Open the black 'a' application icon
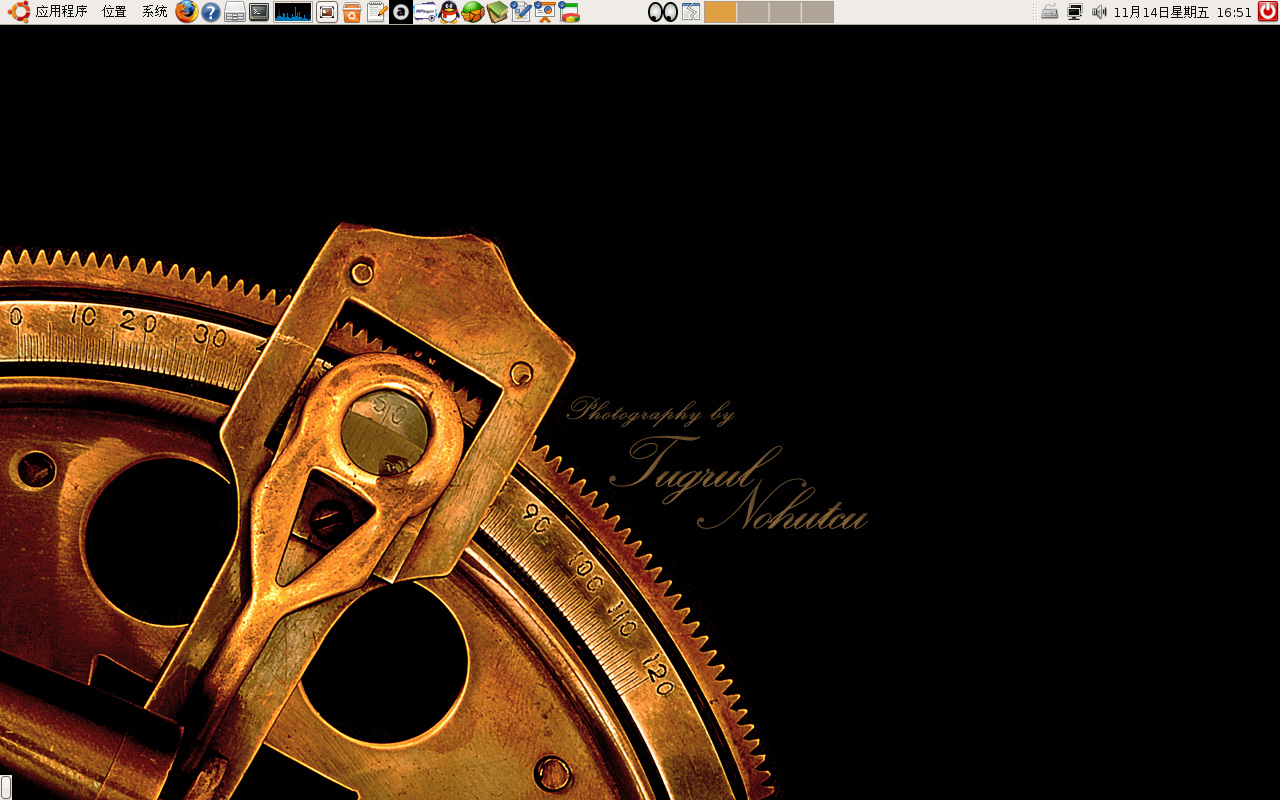The width and height of the screenshot is (1280, 800). [x=400, y=12]
